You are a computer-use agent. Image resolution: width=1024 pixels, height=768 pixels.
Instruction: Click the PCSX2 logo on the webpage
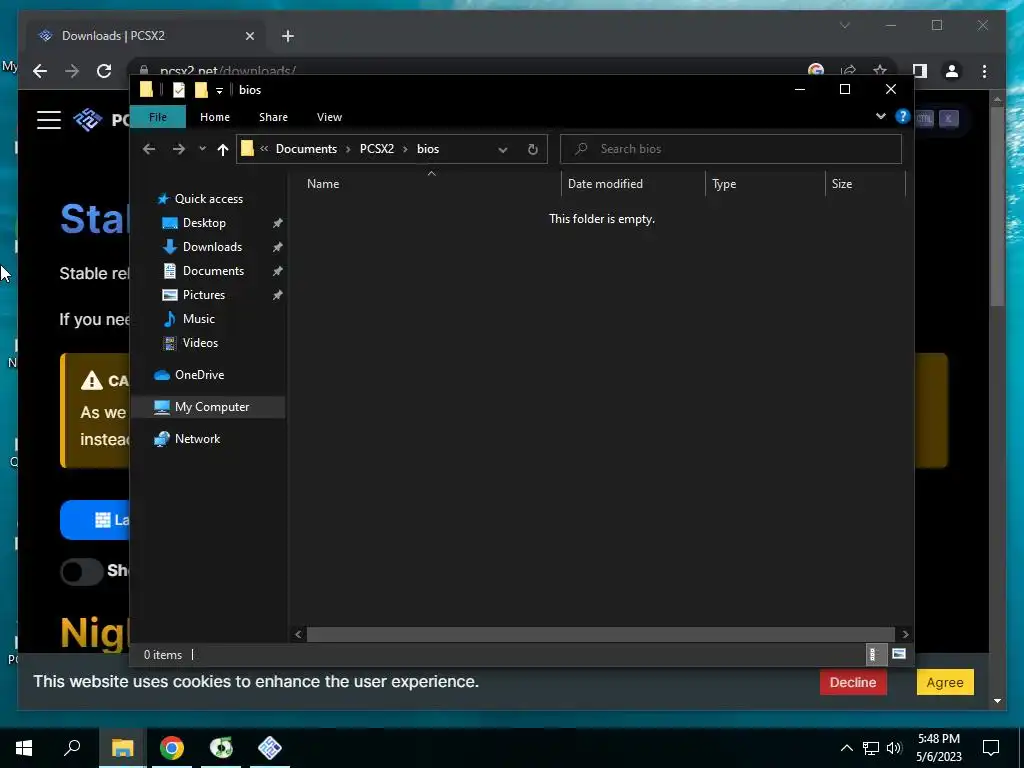point(88,120)
